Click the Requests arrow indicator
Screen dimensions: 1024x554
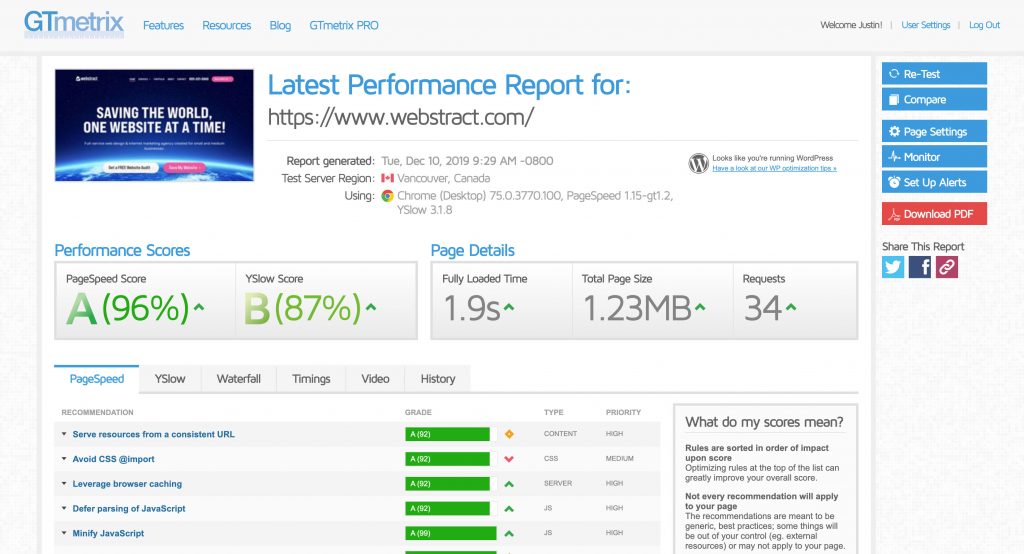pyautogui.click(x=791, y=306)
